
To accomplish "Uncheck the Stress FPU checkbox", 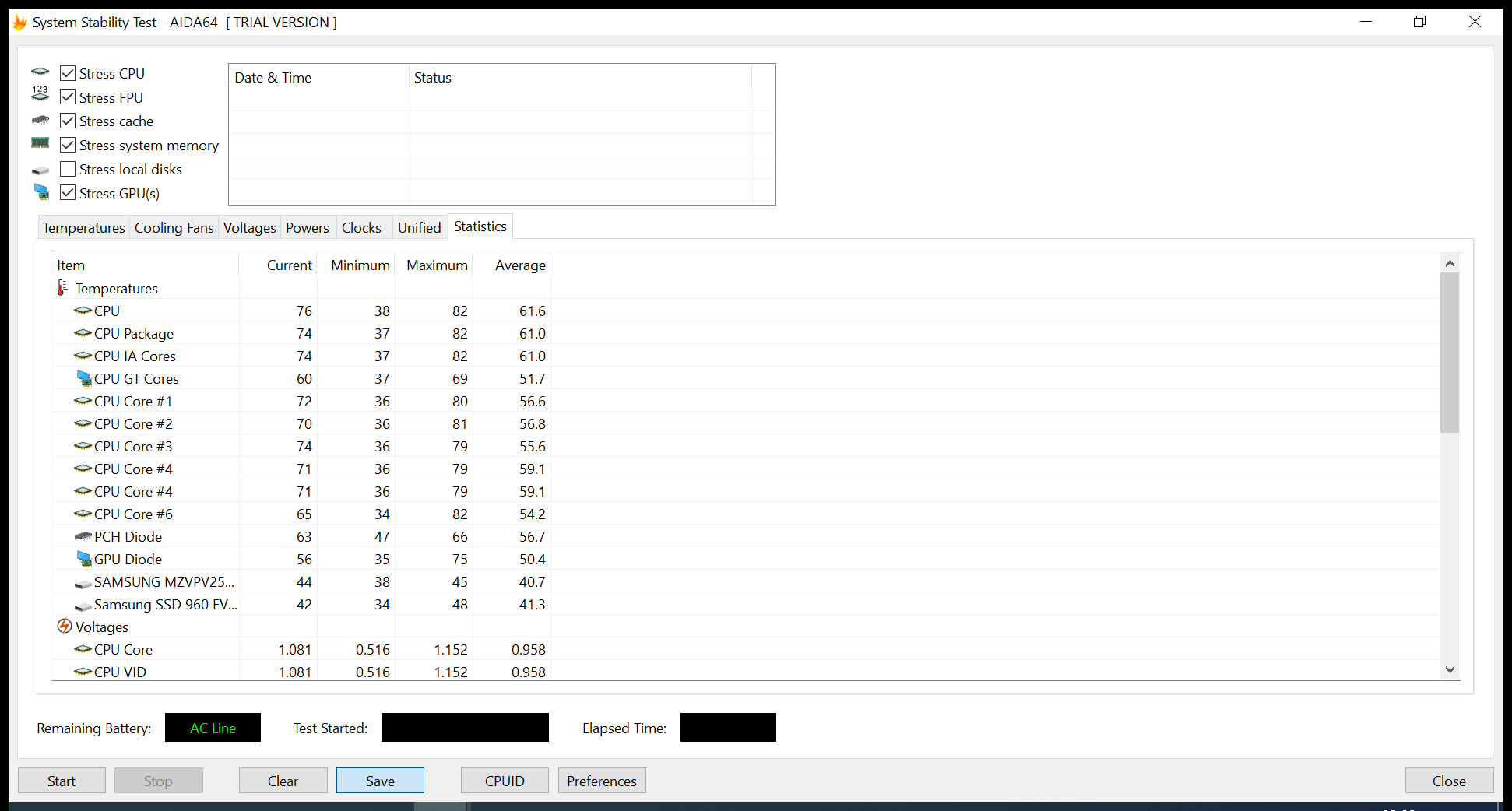I will (68, 97).
